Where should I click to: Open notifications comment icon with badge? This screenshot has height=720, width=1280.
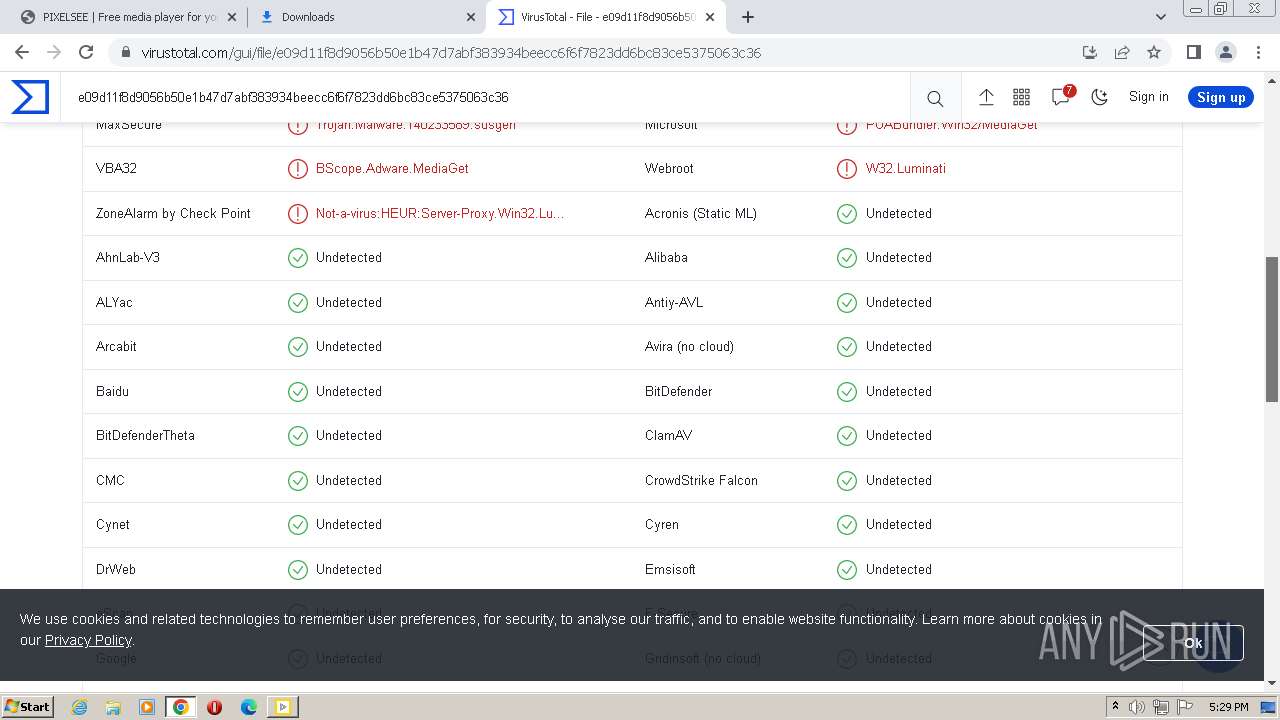point(1061,96)
